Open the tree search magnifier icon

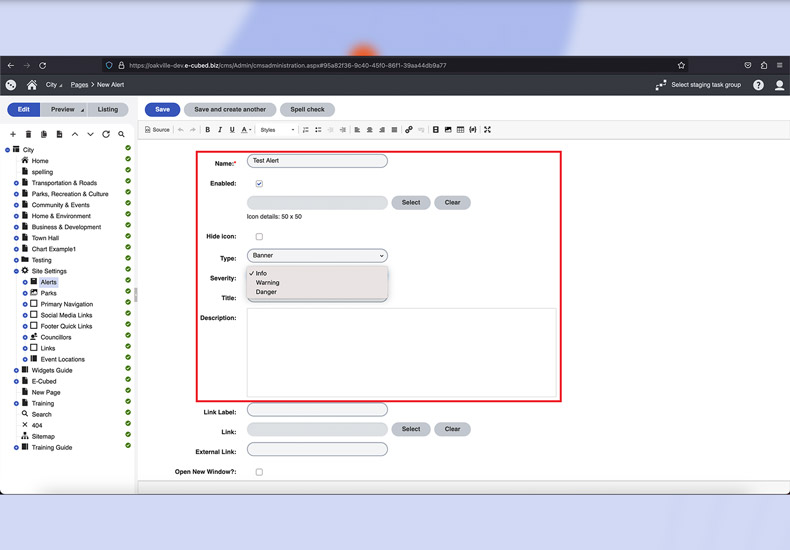pos(121,134)
